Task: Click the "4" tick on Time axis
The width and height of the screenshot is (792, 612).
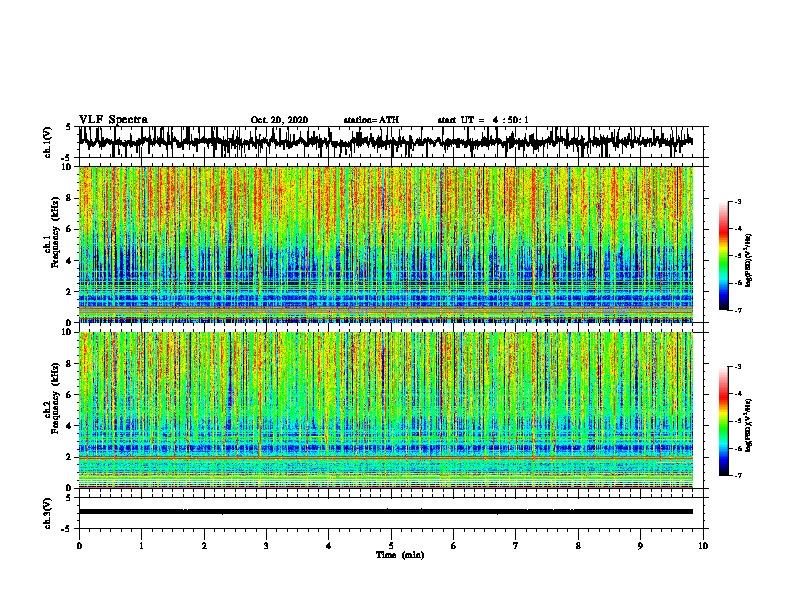Action: tap(329, 546)
